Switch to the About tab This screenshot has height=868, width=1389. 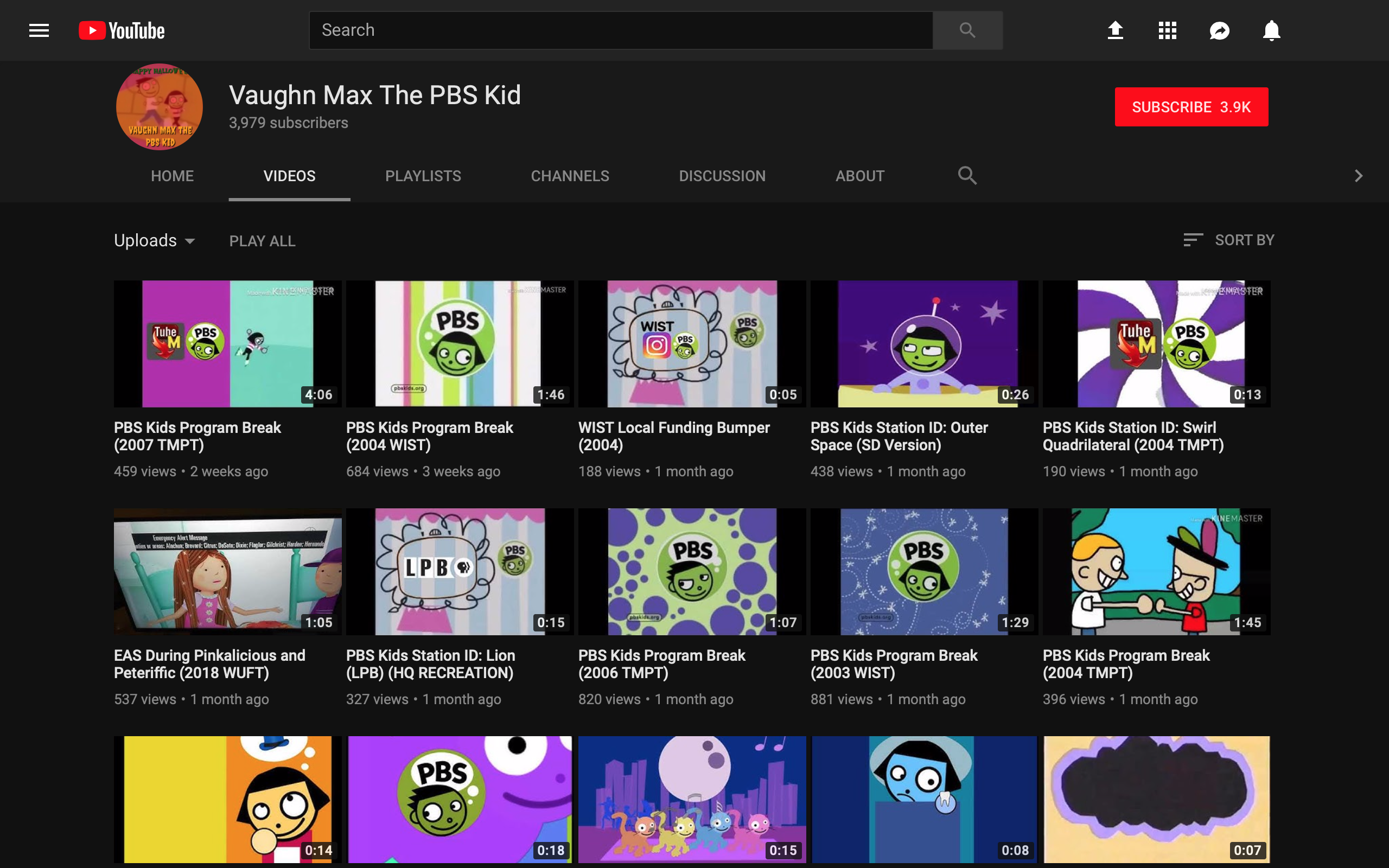click(x=859, y=176)
